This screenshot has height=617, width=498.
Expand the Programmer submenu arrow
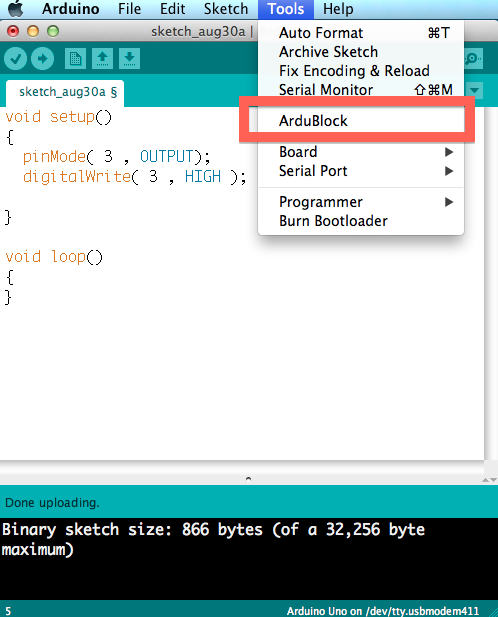click(x=449, y=202)
